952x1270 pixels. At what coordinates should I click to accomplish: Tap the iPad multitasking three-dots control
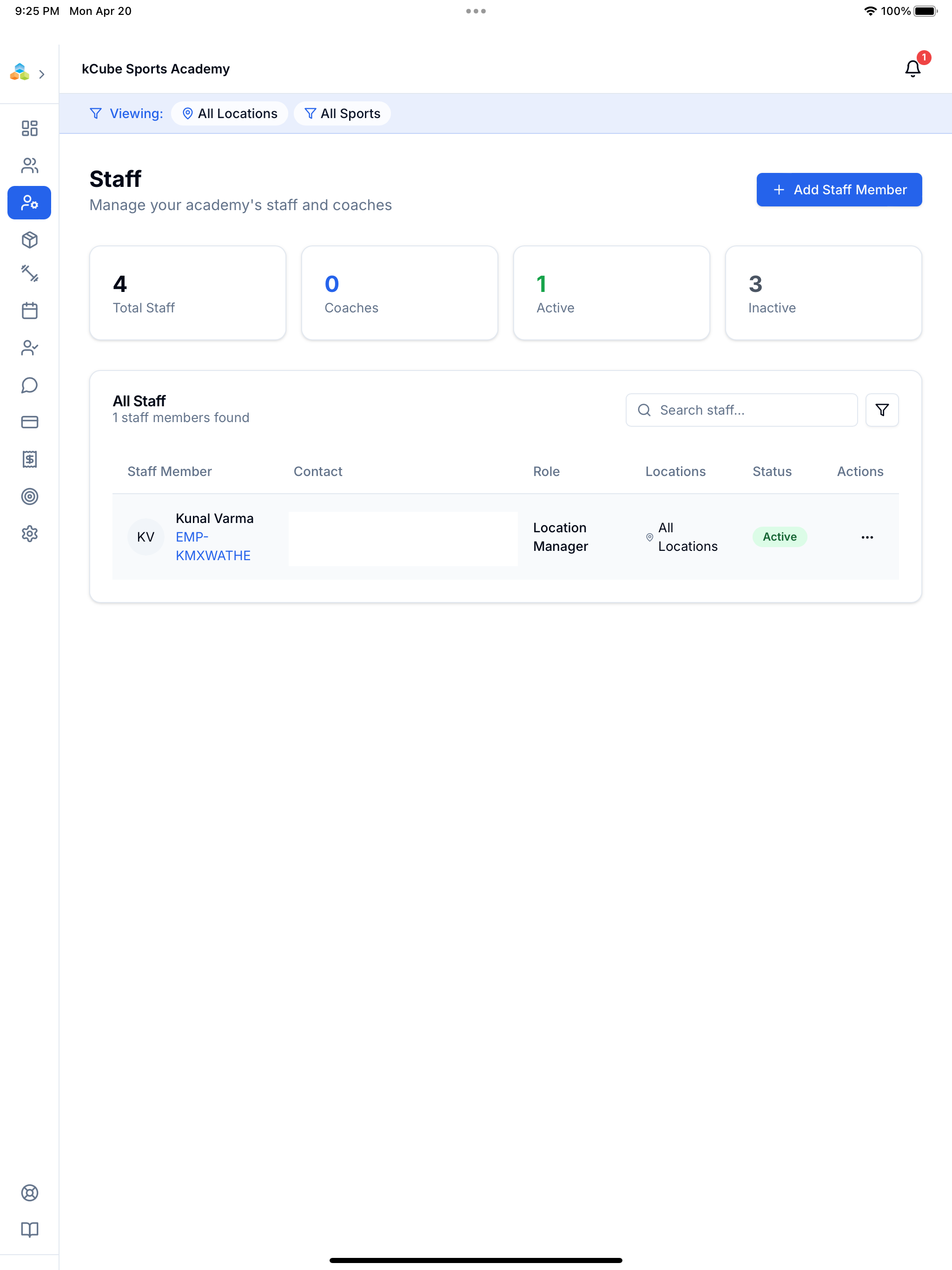coord(476,11)
